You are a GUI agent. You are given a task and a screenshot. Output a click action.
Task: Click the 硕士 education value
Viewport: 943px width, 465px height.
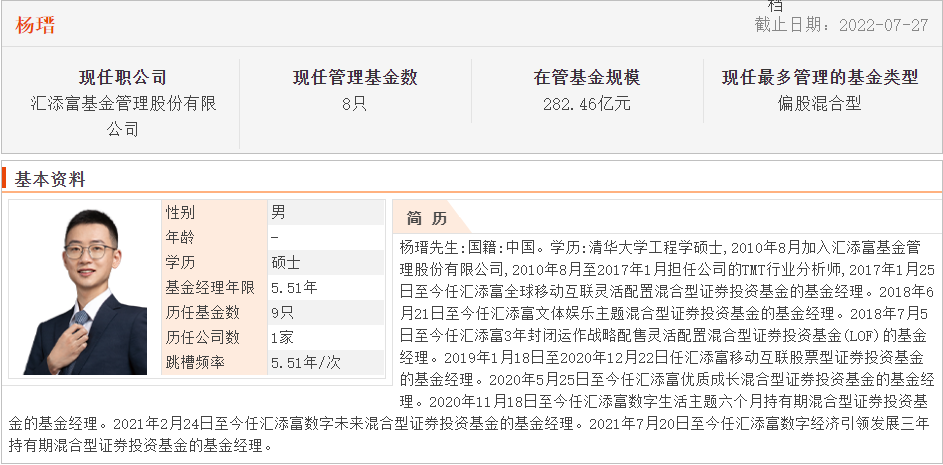[286, 263]
